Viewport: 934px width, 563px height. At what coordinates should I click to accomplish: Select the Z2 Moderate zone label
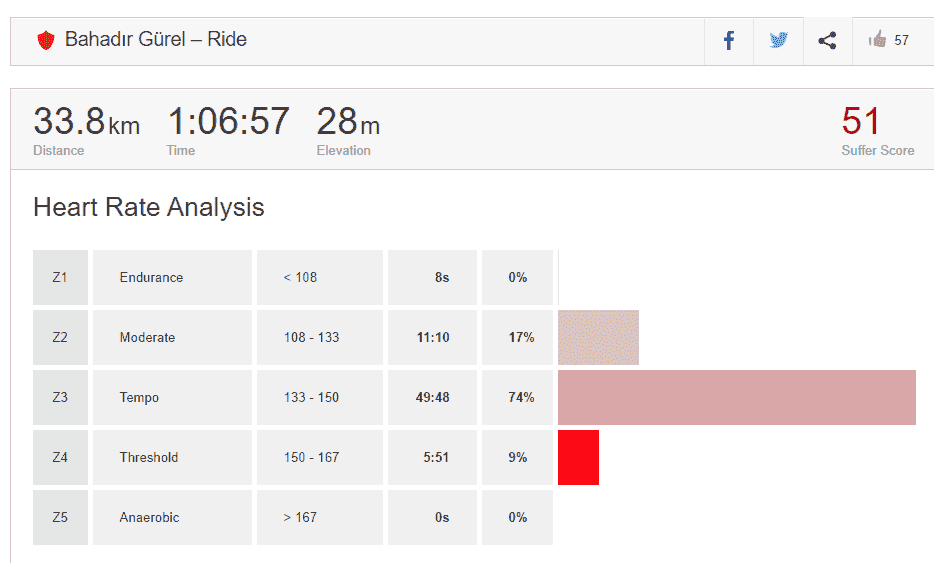point(147,338)
